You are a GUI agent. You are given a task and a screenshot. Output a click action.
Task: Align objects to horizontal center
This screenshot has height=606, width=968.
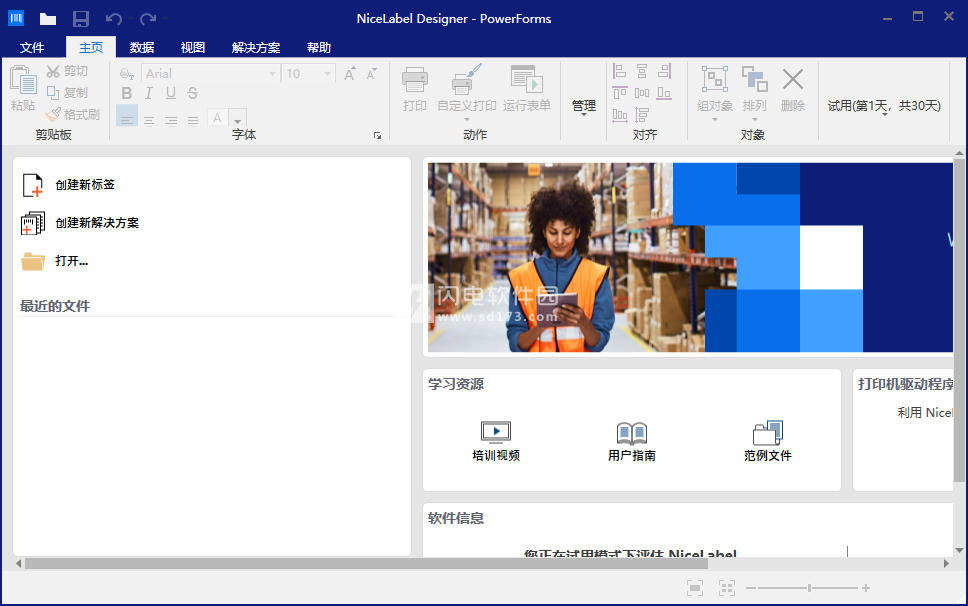tap(642, 72)
